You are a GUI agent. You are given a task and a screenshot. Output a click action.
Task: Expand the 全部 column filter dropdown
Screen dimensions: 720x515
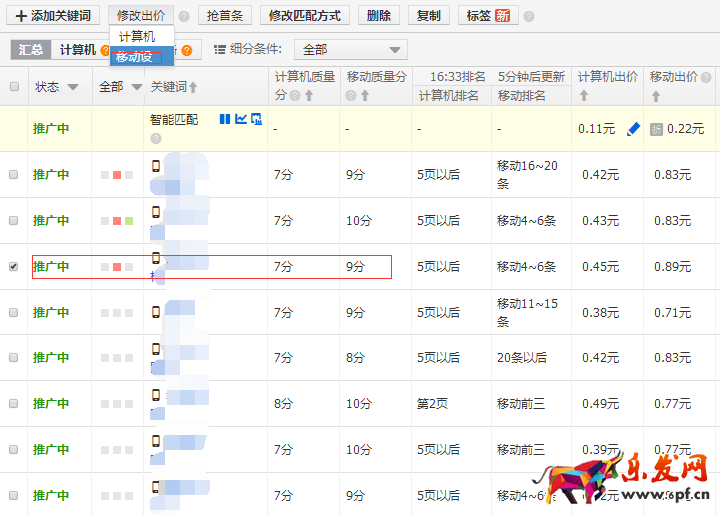tap(135, 87)
